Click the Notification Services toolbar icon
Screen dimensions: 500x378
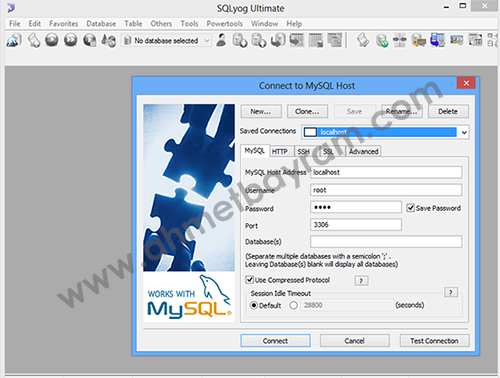coord(457,40)
